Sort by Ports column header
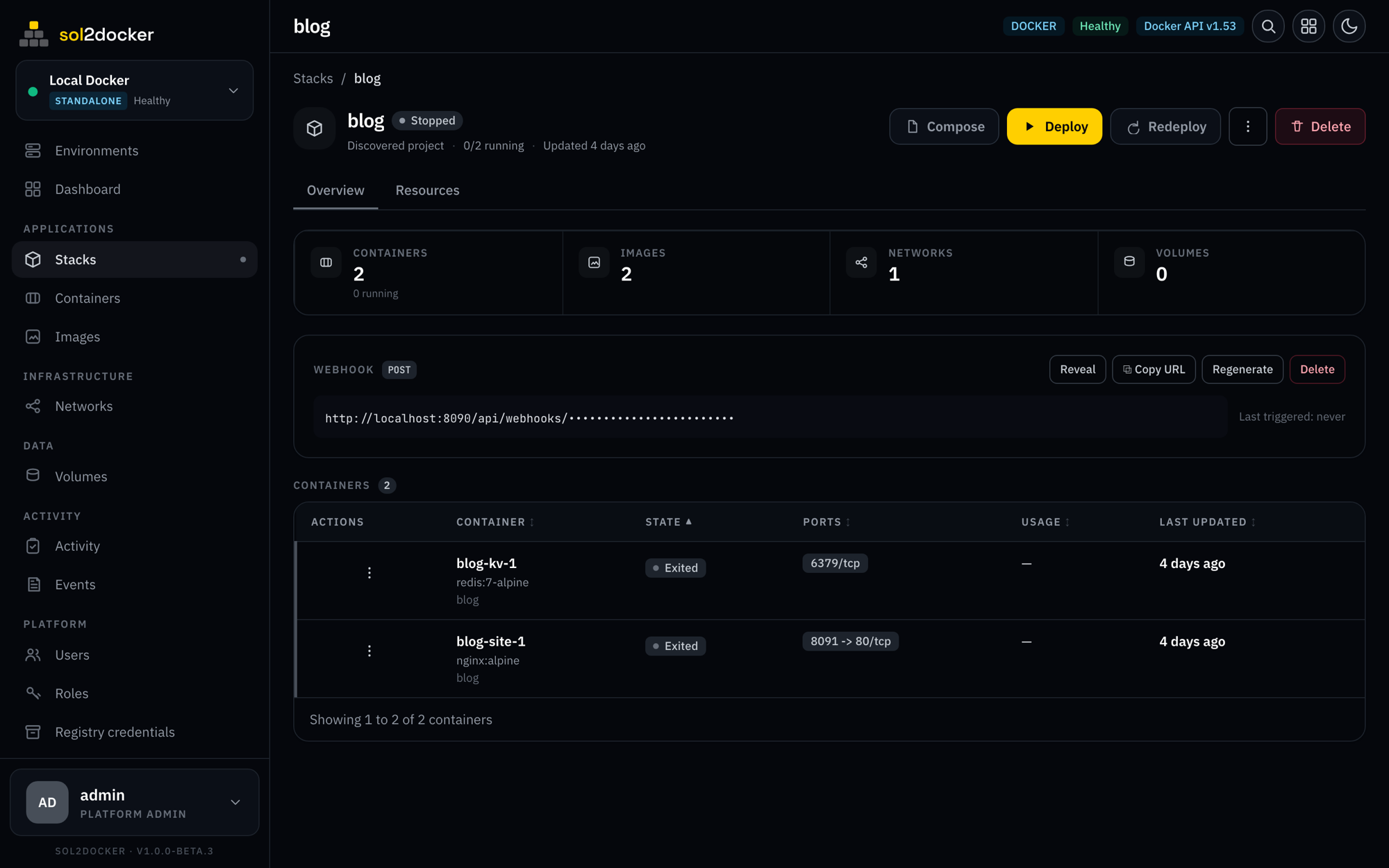The image size is (1389, 868). [826, 522]
